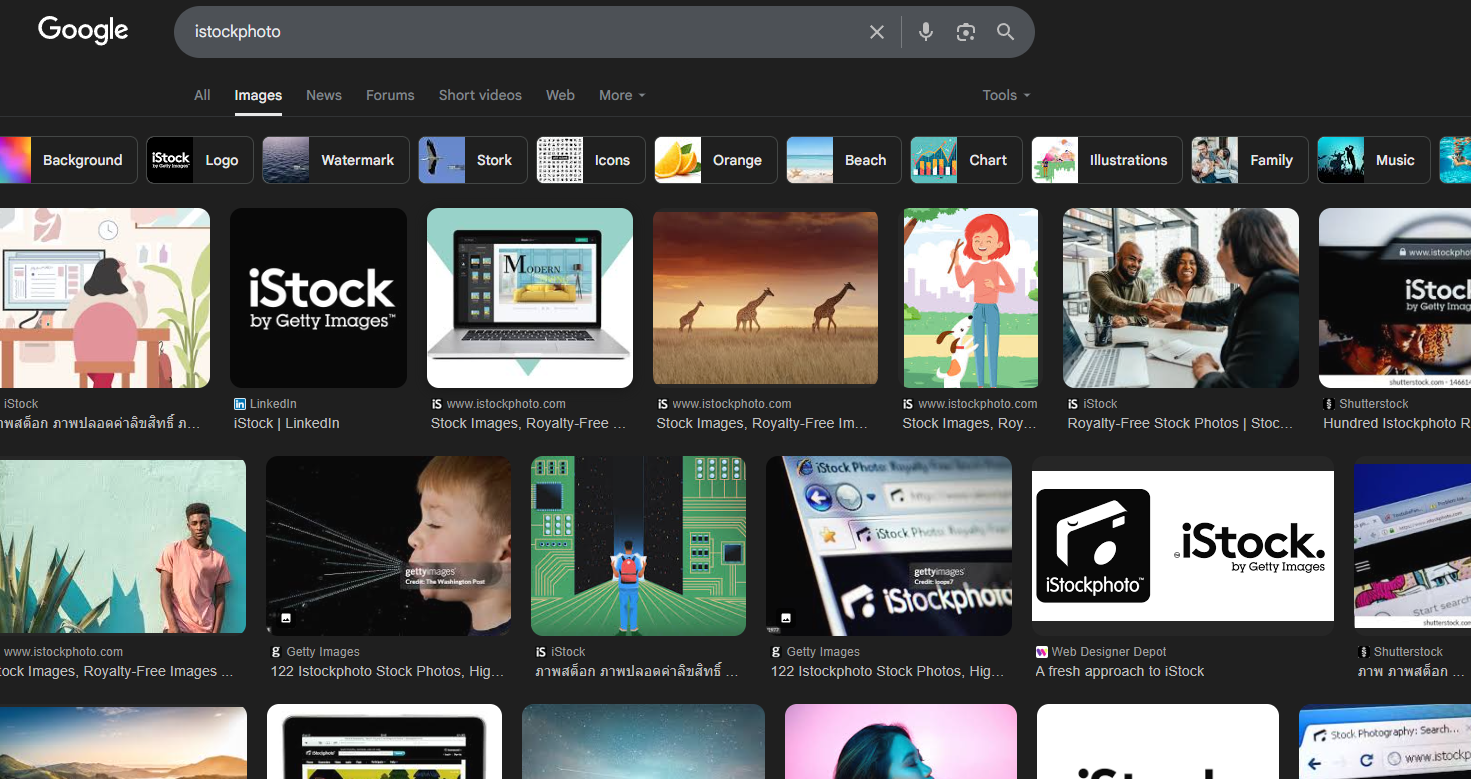The width and height of the screenshot is (1471, 779).
Task: Open Google Lens image search
Action: (x=965, y=31)
